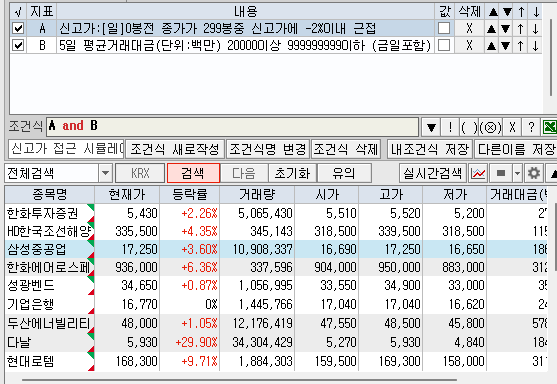Click 조건식 삭제 button
The width and height of the screenshot is (557, 384).
click(346, 149)
